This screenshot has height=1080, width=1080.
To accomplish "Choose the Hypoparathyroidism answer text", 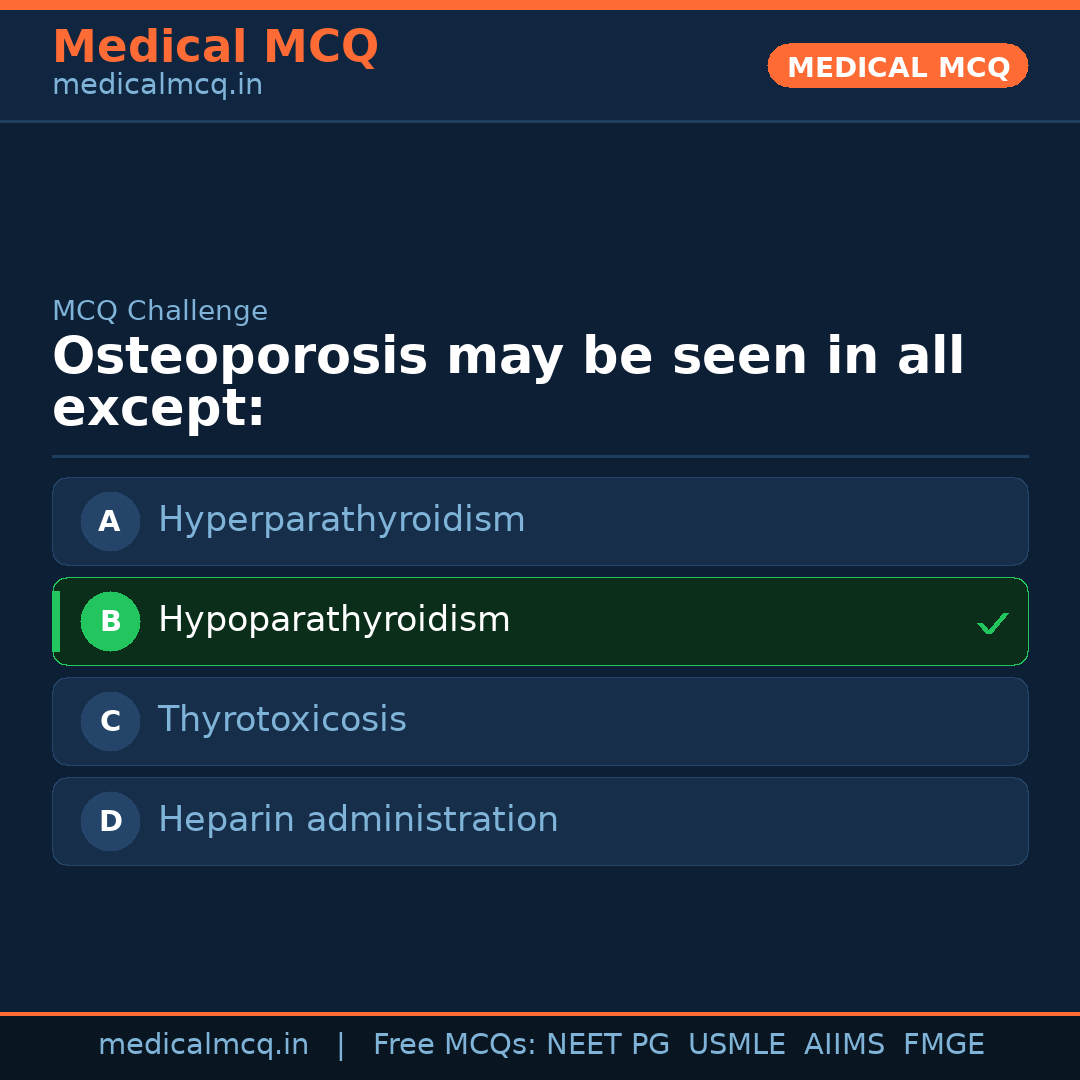I will click(x=334, y=620).
